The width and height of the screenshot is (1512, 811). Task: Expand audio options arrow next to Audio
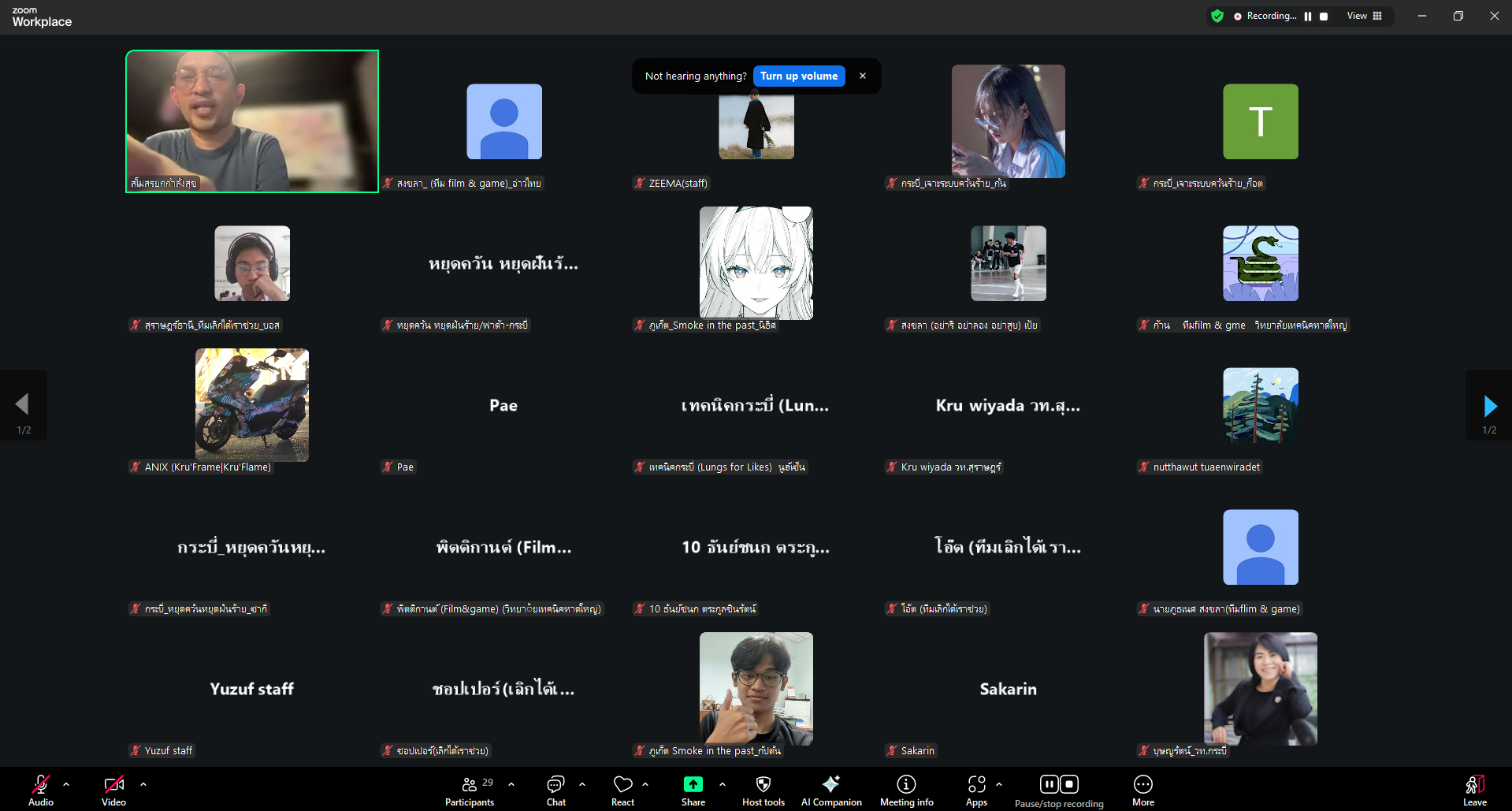pyautogui.click(x=66, y=784)
